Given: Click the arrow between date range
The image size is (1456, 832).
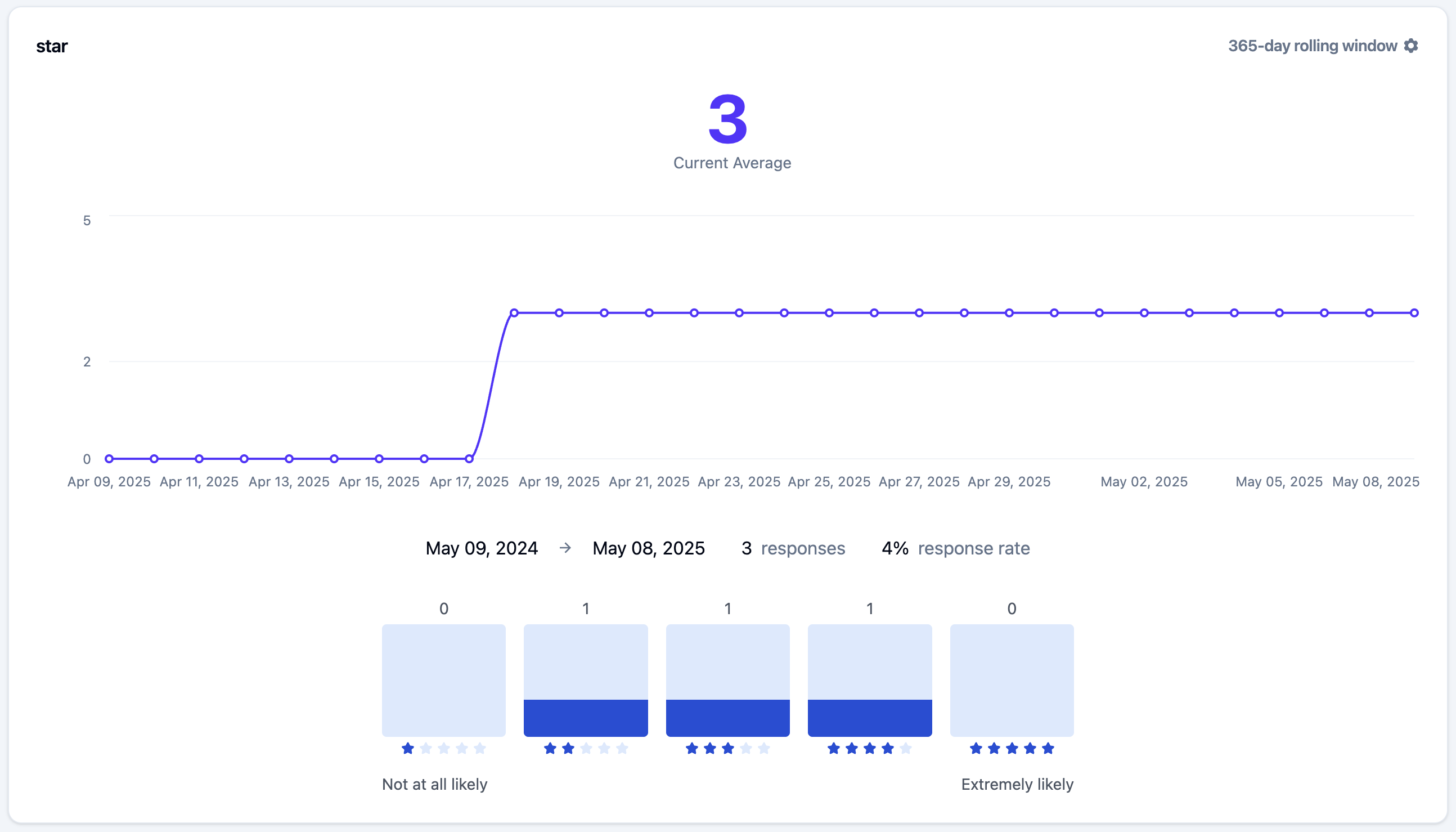Looking at the screenshot, I should pos(565,548).
